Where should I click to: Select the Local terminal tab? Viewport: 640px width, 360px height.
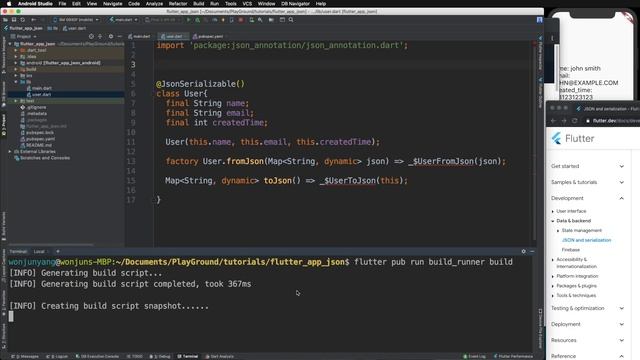(x=39, y=251)
